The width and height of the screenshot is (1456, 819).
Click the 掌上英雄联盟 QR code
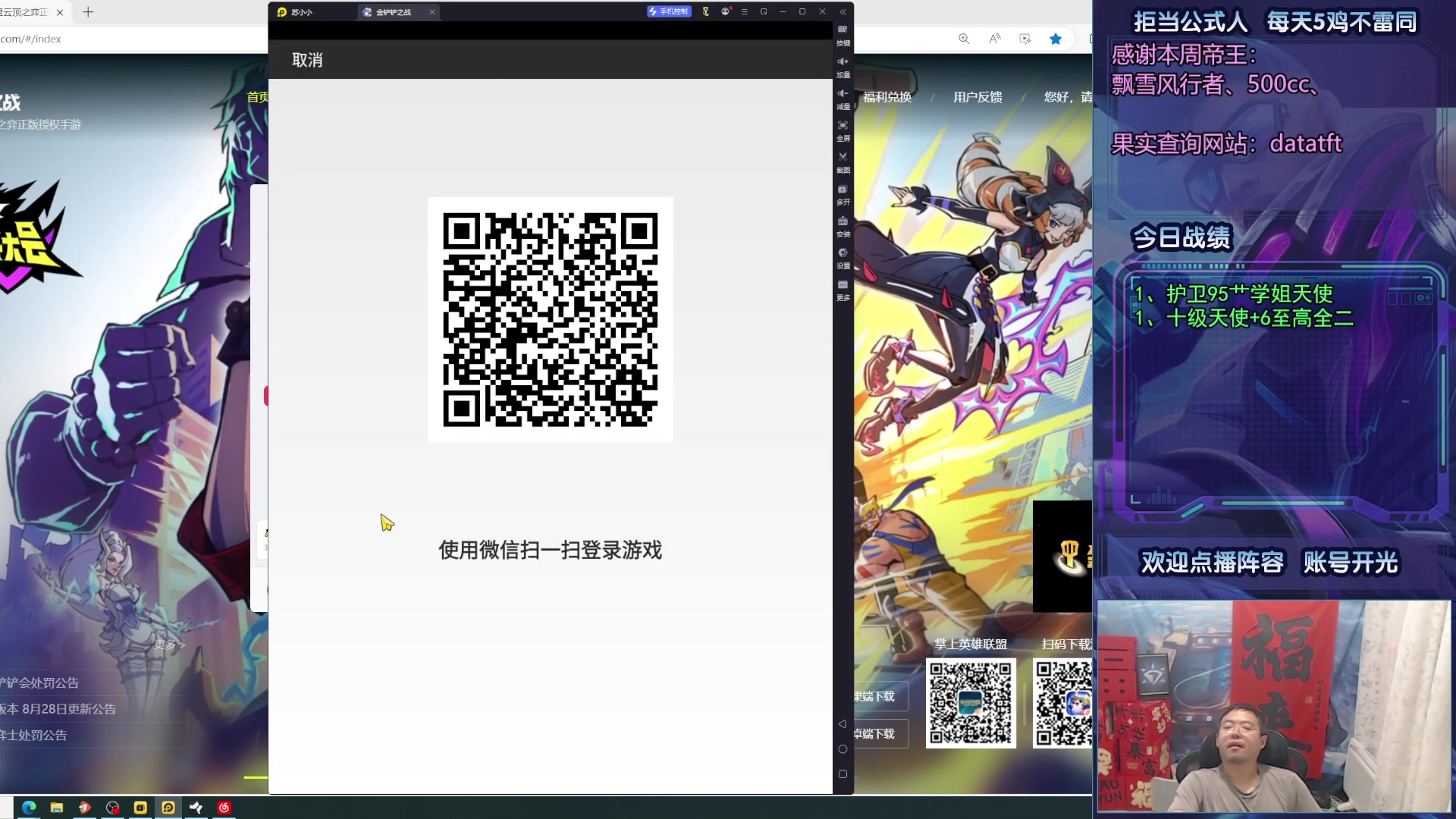pos(971,703)
